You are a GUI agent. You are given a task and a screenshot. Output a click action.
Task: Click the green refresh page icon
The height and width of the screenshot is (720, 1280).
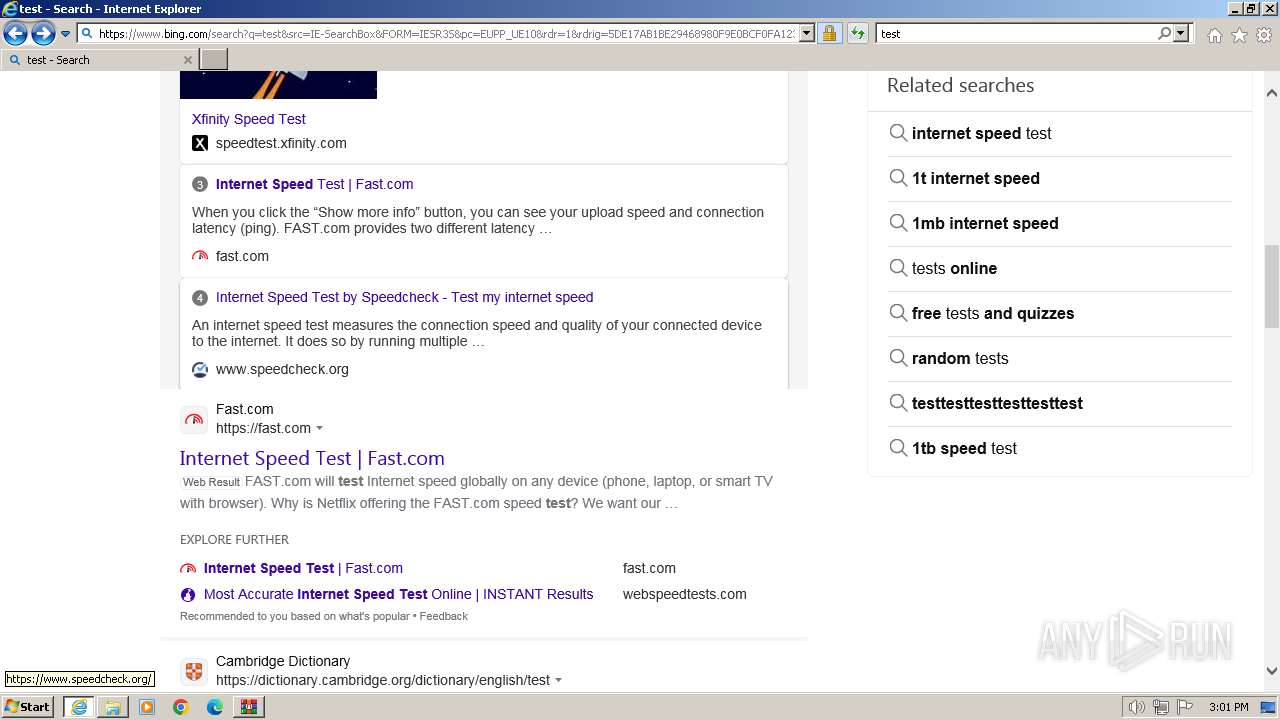[858, 33]
